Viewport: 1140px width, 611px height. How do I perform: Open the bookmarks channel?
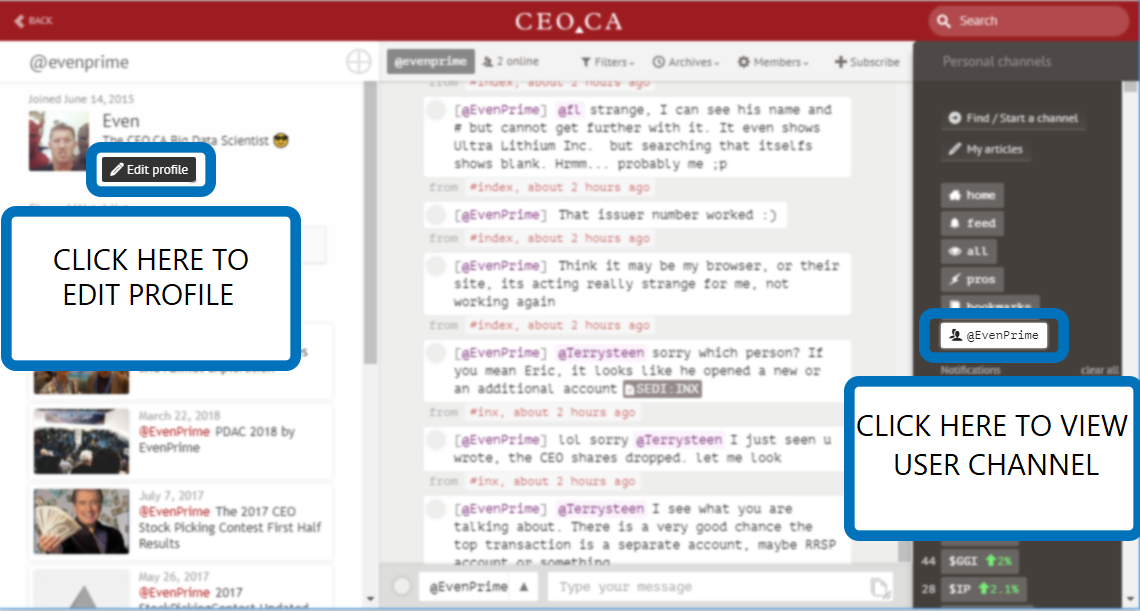pyautogui.click(x=990, y=304)
